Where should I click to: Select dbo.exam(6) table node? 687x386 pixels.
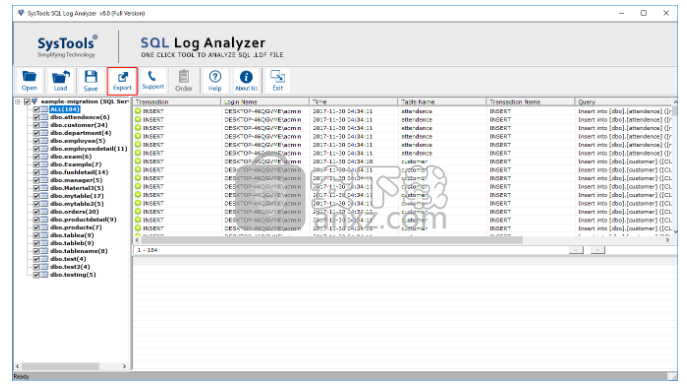pyautogui.click(x=71, y=156)
